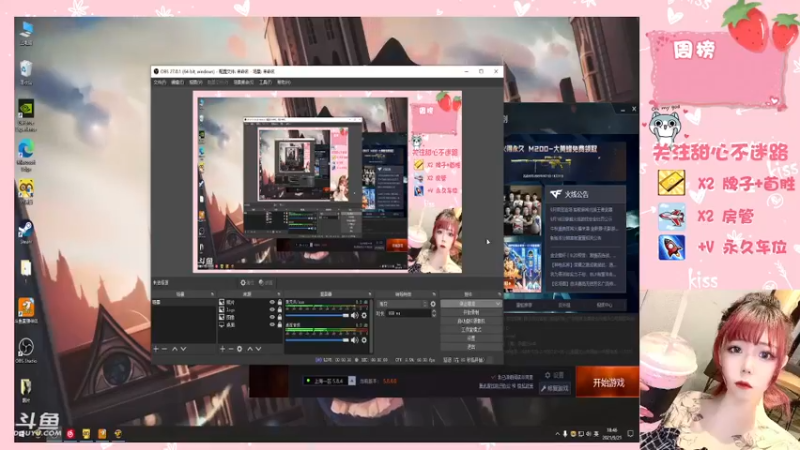Image resolution: width=800 pixels, height=450 pixels.
Task: Remove the selected scene with the minus icon
Action: pyautogui.click(x=164, y=349)
